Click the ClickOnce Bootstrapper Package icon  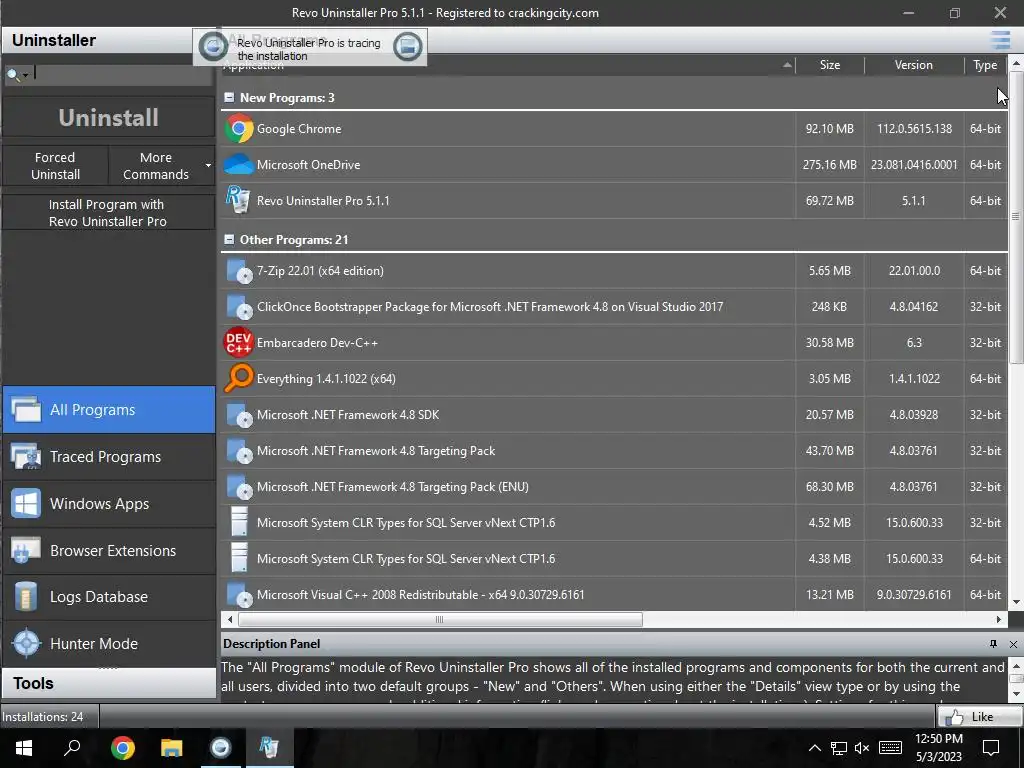238,306
